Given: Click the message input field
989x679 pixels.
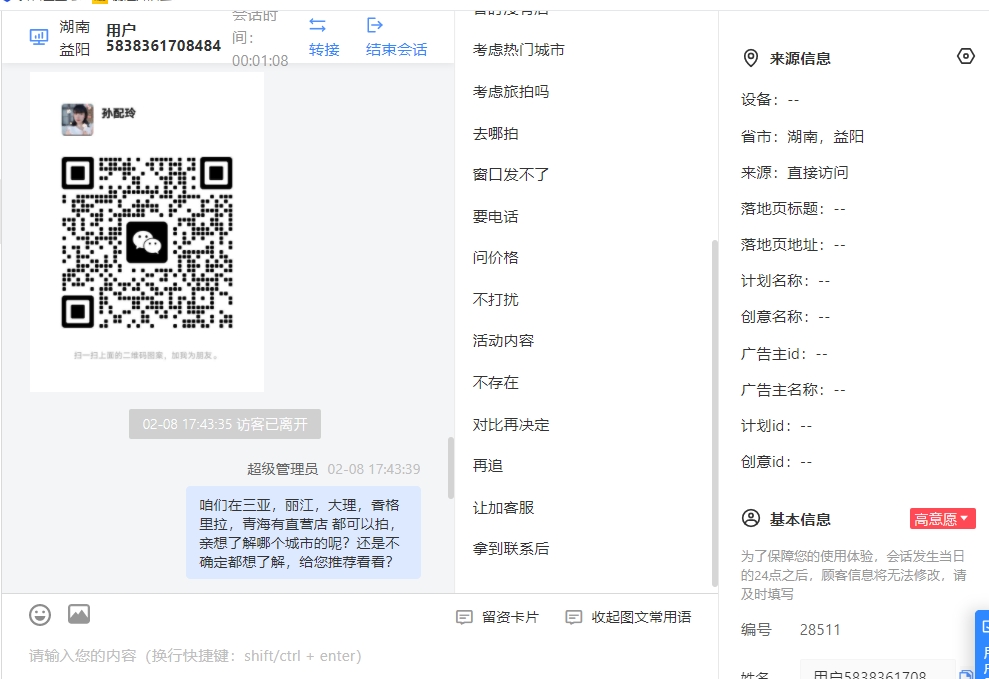Looking at the screenshot, I should tap(360, 656).
